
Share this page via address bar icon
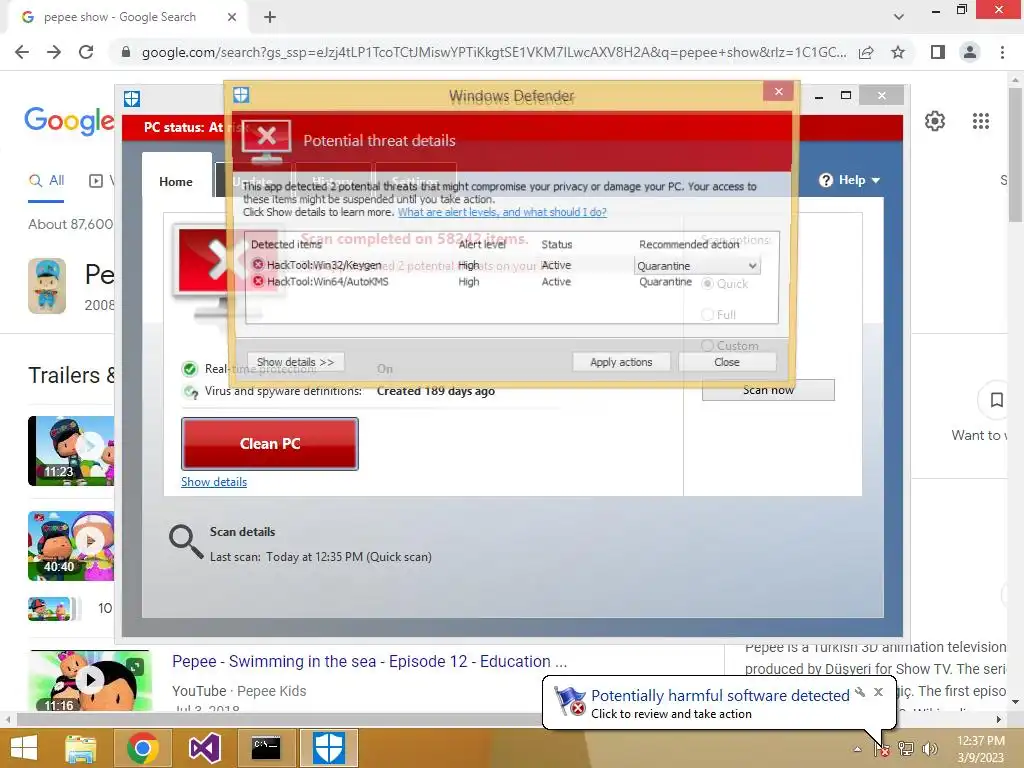[x=866, y=52]
